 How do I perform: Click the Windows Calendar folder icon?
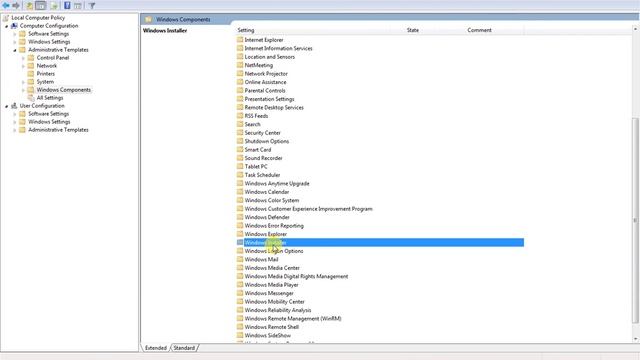(x=240, y=191)
